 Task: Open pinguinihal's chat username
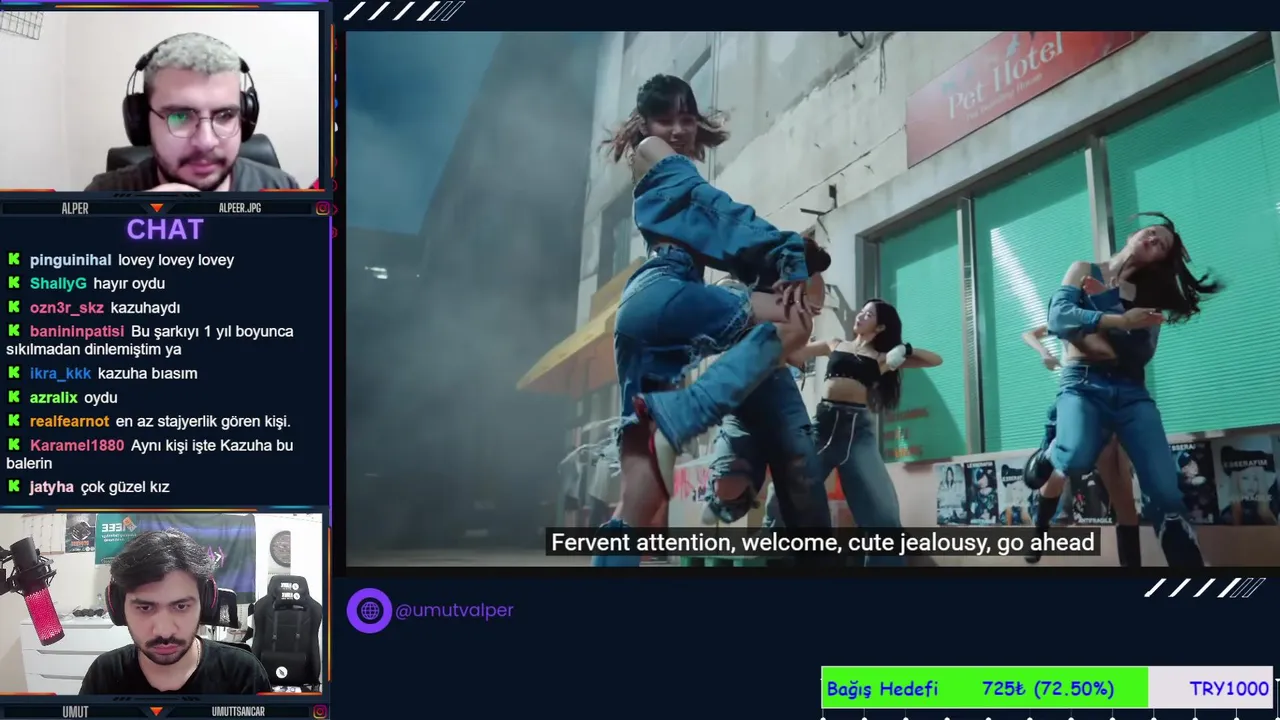70,260
